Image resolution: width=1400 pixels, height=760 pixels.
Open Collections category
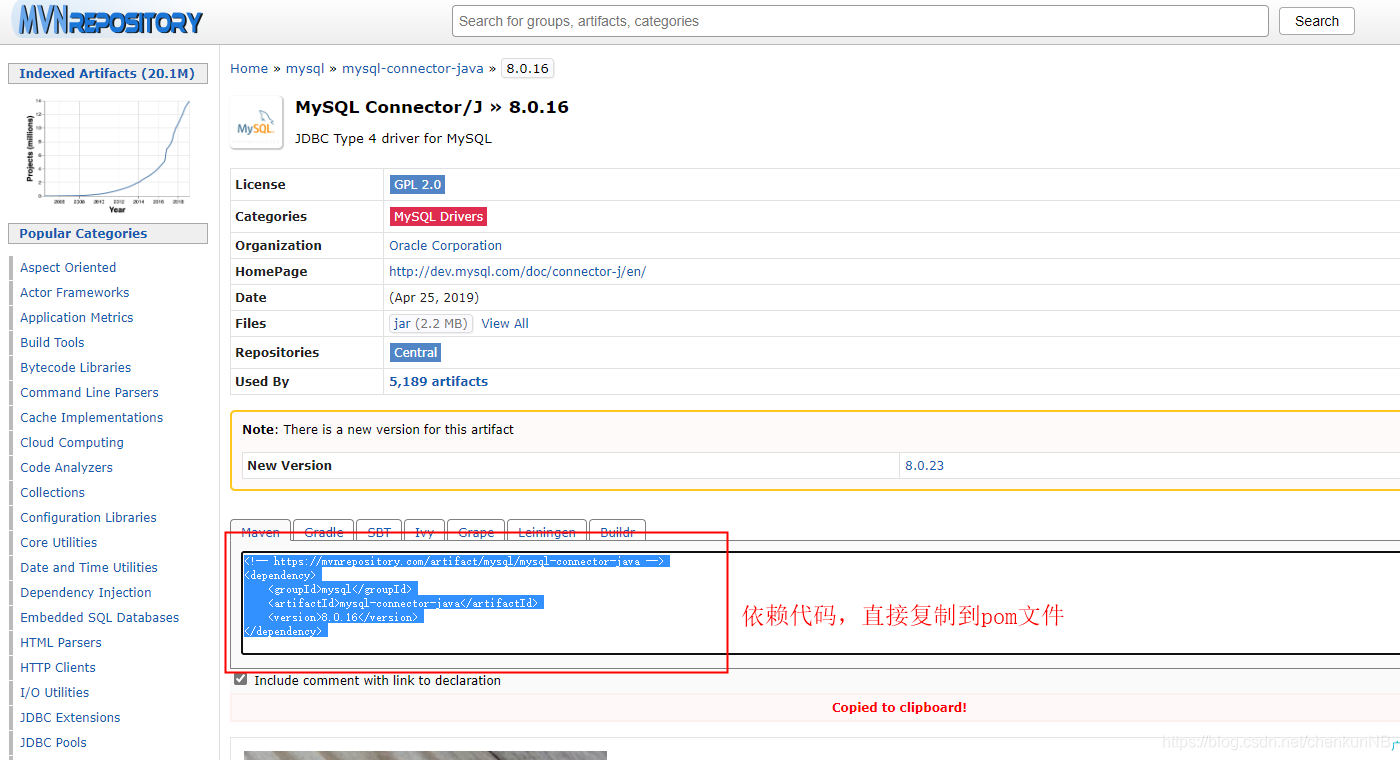52,492
